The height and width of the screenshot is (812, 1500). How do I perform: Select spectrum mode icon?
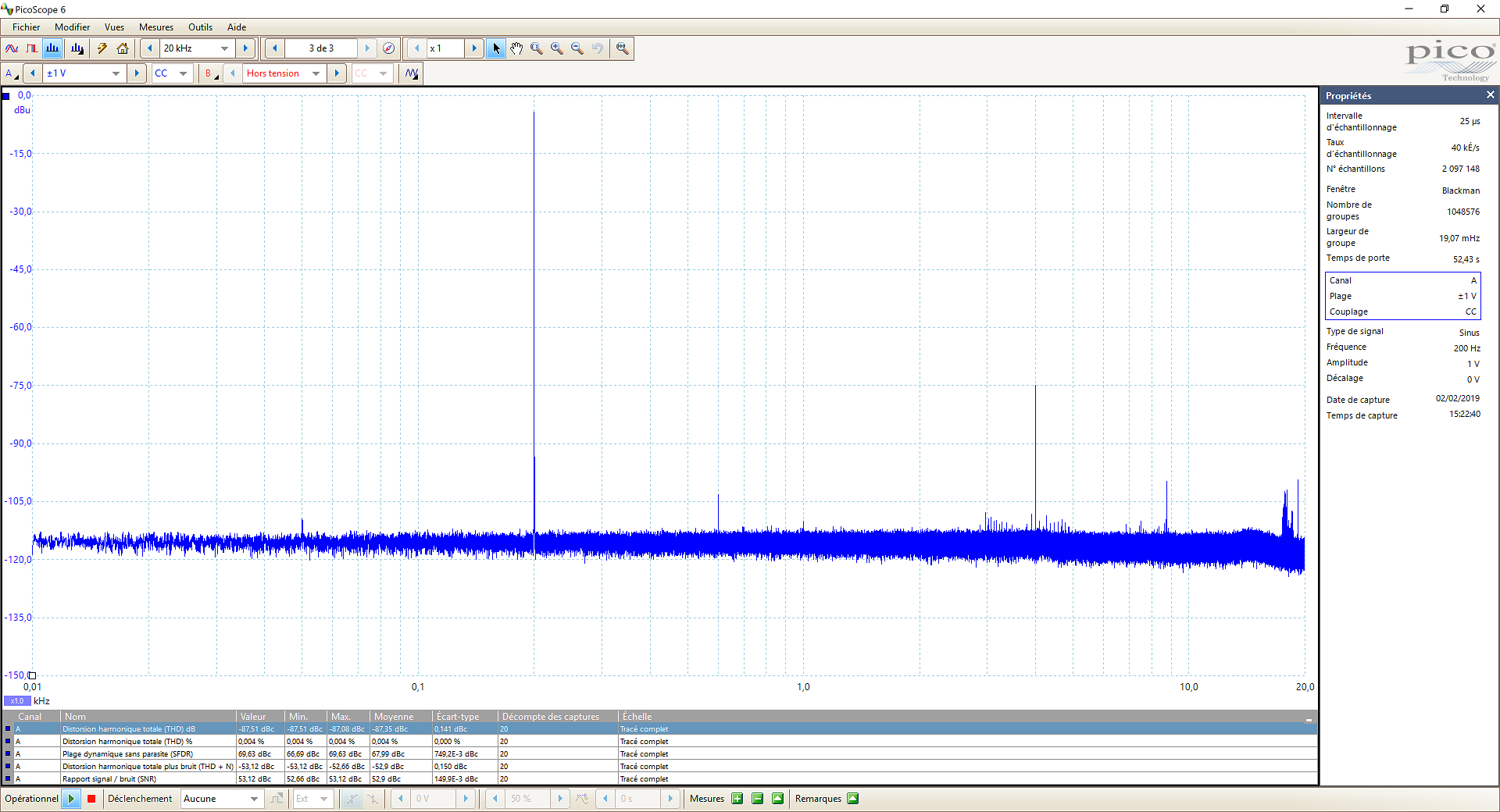point(52,48)
